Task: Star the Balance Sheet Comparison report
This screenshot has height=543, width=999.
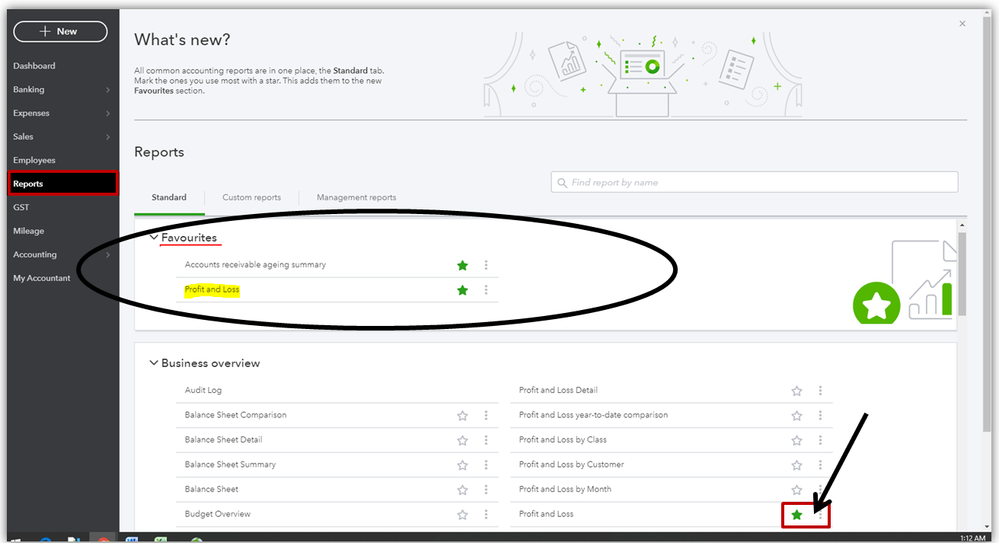Action: (x=463, y=416)
